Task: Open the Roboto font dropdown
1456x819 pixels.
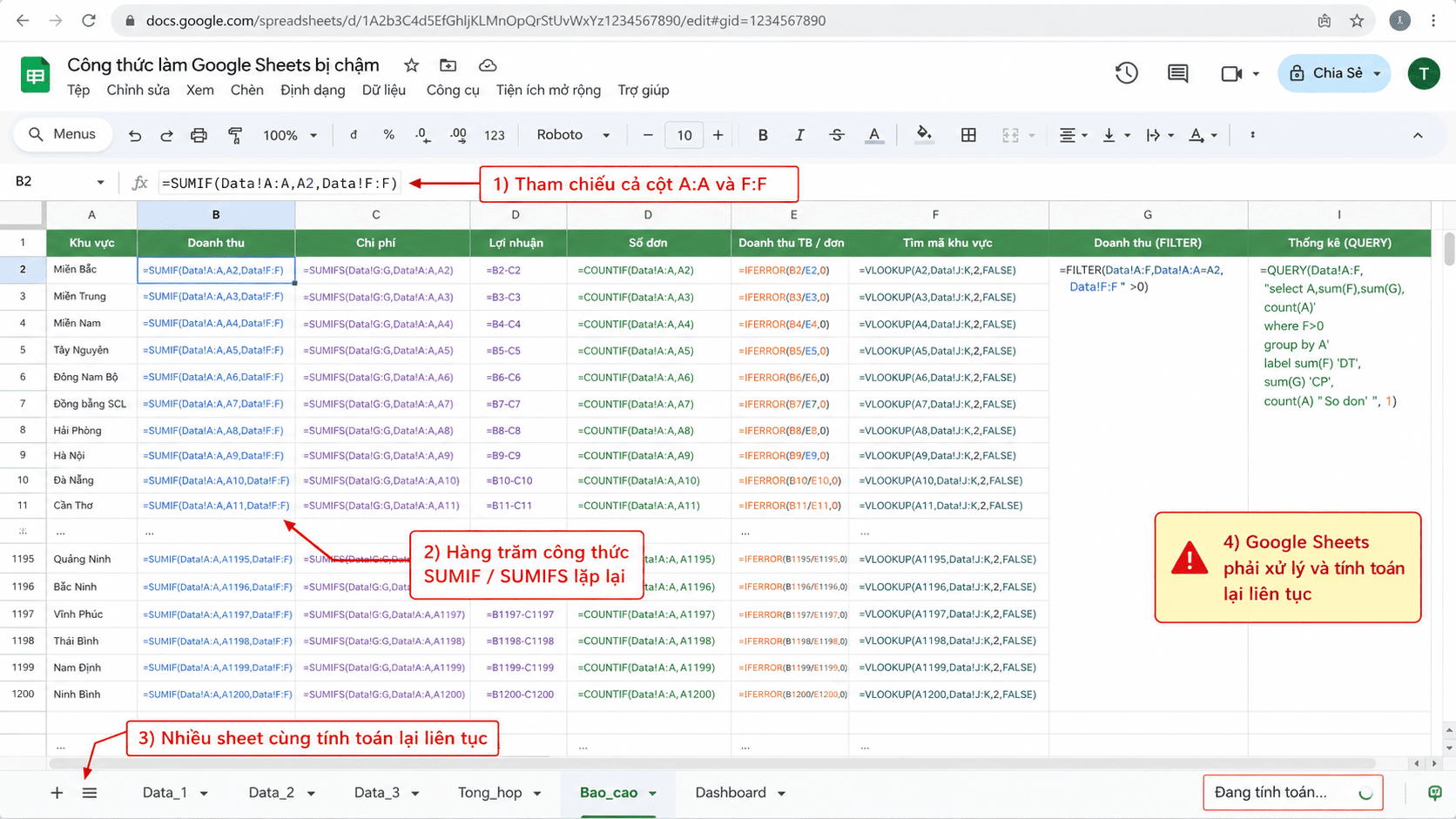Action: (572, 135)
